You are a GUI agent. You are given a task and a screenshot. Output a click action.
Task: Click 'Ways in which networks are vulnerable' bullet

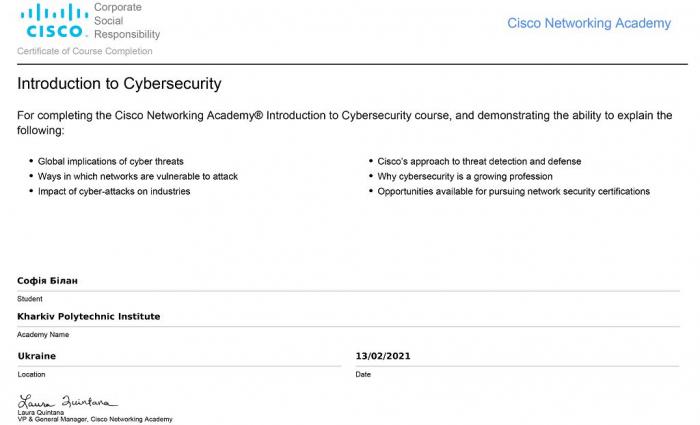[x=137, y=176]
